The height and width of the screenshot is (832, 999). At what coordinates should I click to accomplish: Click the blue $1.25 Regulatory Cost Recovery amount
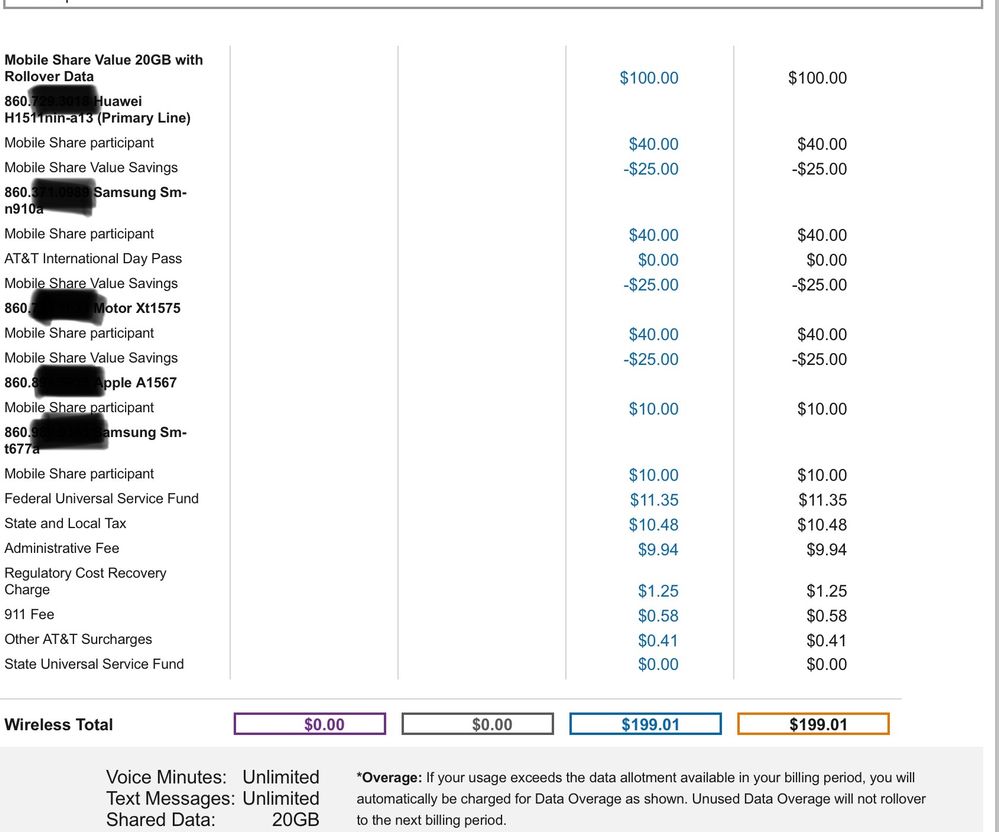tap(658, 591)
